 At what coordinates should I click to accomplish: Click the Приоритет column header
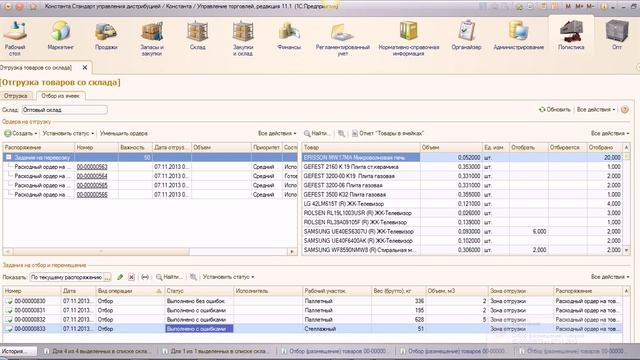tap(266, 147)
